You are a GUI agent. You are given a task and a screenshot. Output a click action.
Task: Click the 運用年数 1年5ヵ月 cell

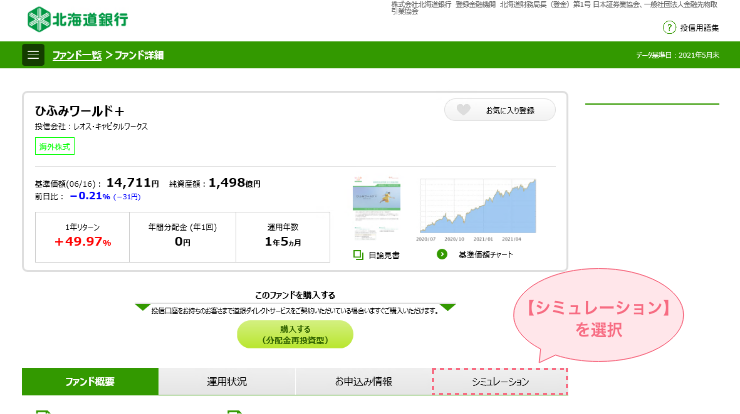pyautogui.click(x=283, y=237)
